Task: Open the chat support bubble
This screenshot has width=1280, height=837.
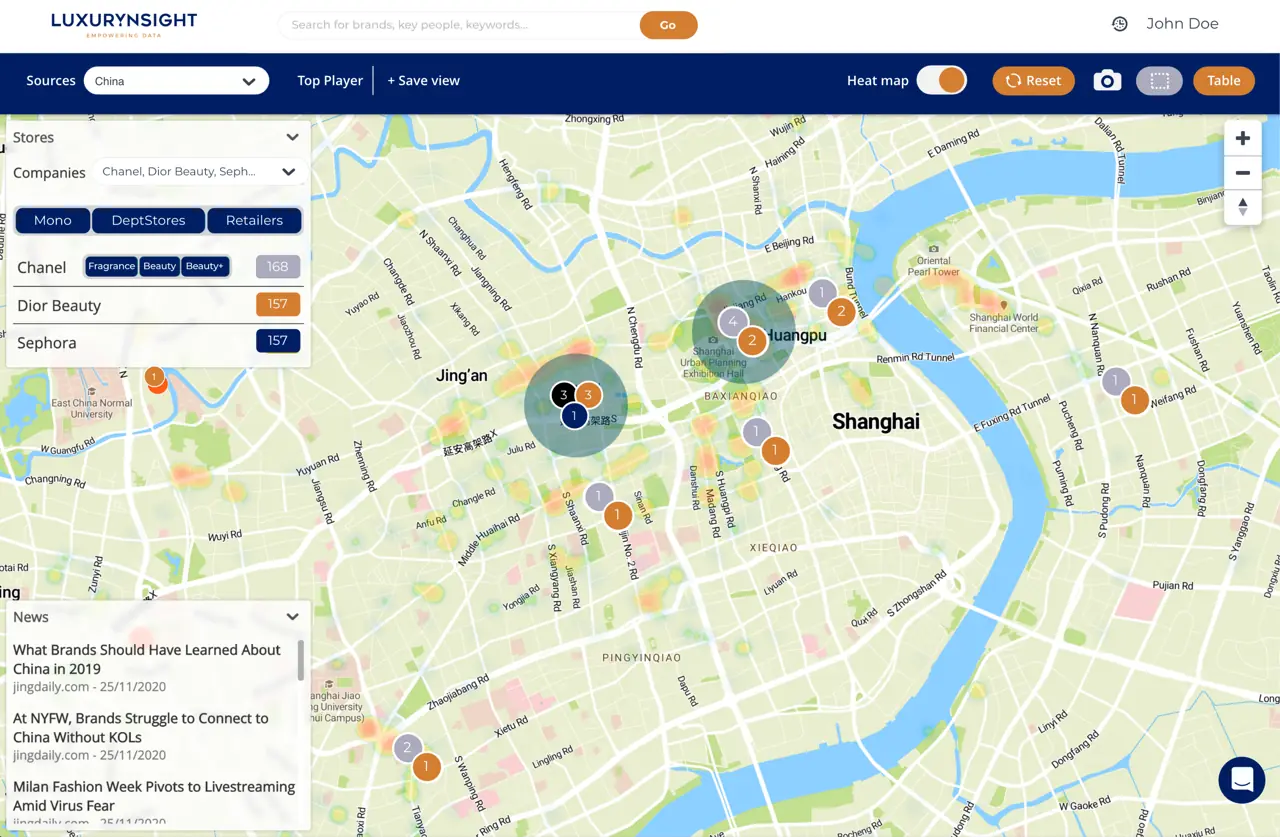Action: point(1242,780)
